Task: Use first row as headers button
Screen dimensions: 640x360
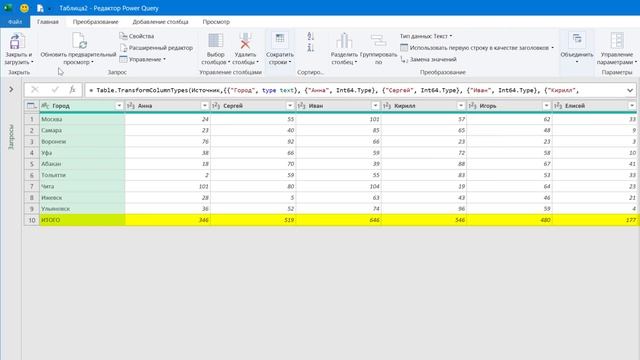Action: pyautogui.click(x=477, y=48)
